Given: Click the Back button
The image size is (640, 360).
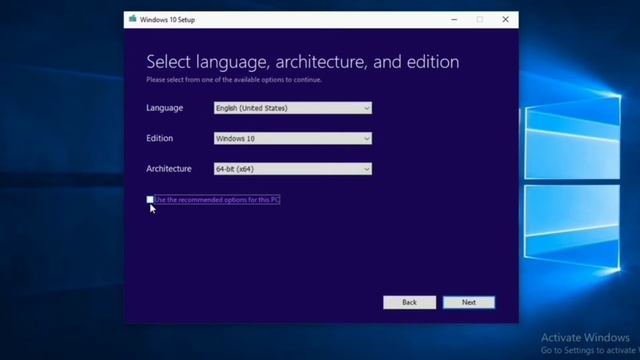Looking at the screenshot, I should (x=409, y=302).
